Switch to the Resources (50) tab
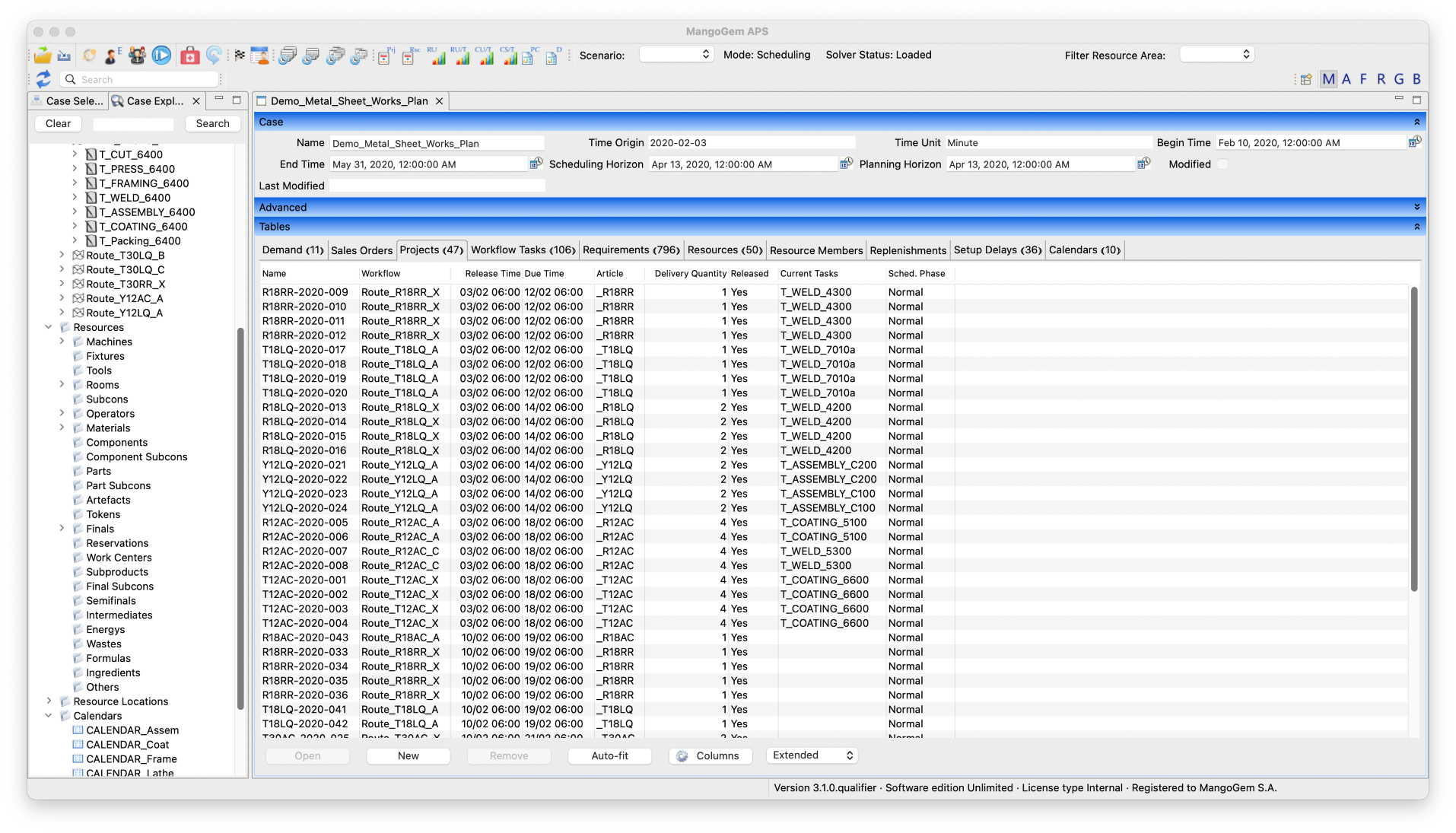 click(x=724, y=250)
